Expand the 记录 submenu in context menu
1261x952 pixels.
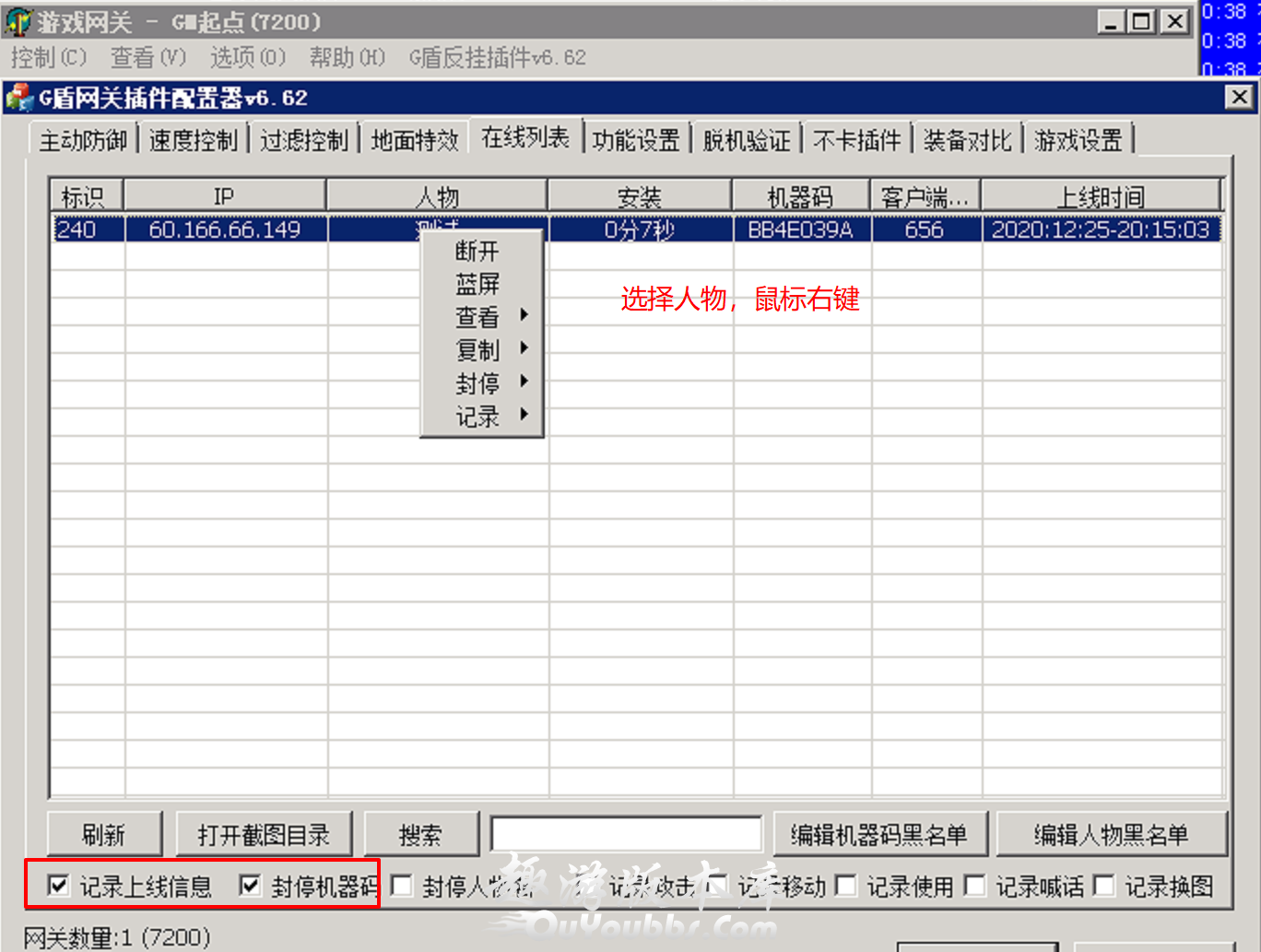click(481, 417)
